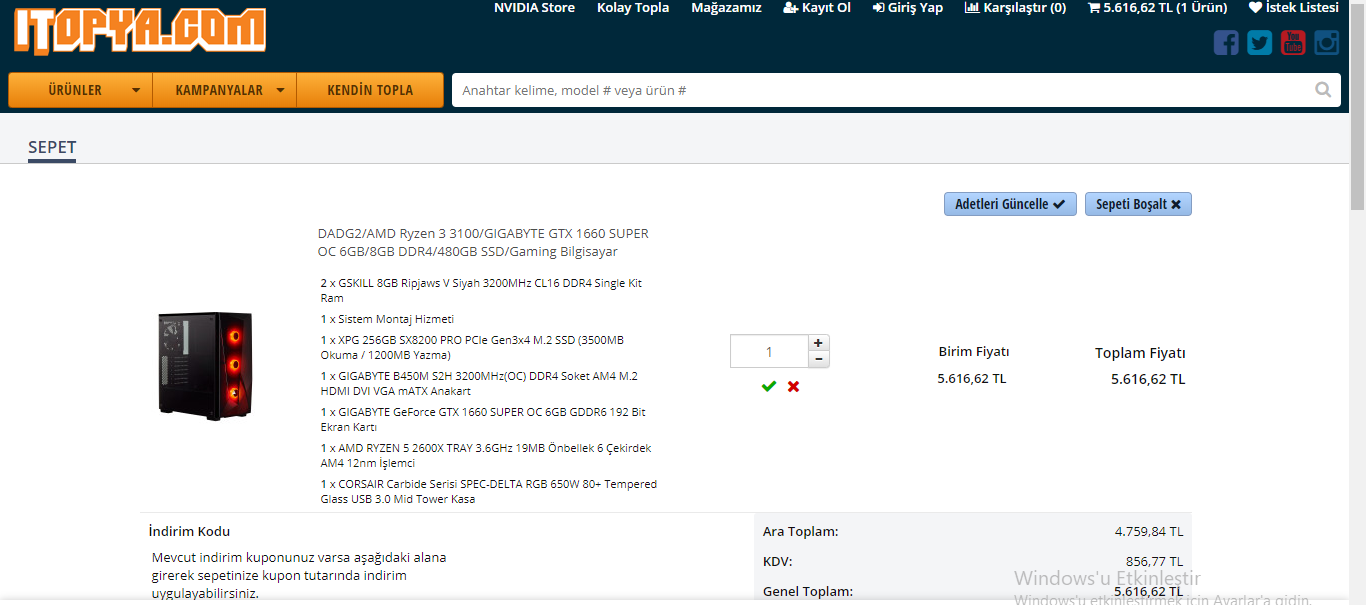Click the İndirim Kodu heading
This screenshot has width=1366, height=605.
(189, 531)
